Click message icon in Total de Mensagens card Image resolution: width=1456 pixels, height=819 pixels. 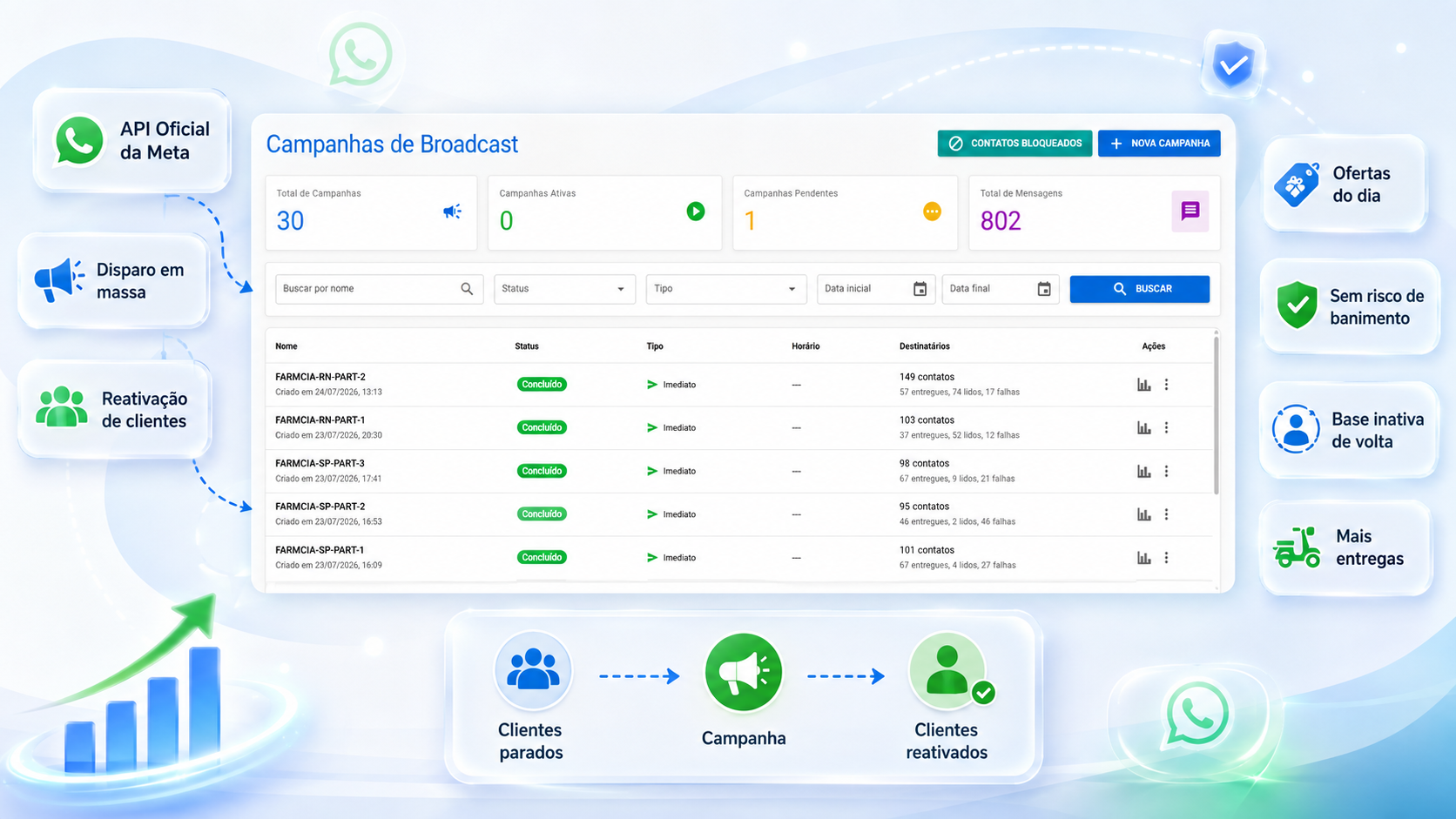[1190, 211]
